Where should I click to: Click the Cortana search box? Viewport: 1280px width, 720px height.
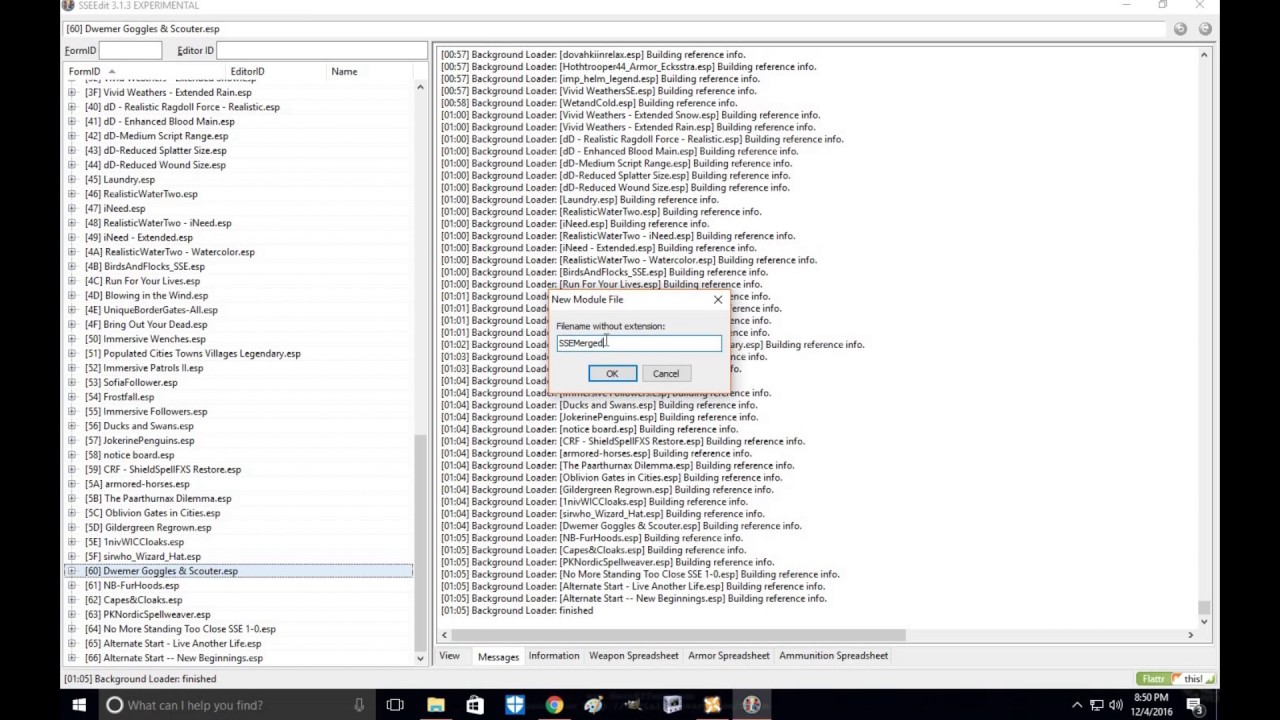[x=237, y=705]
